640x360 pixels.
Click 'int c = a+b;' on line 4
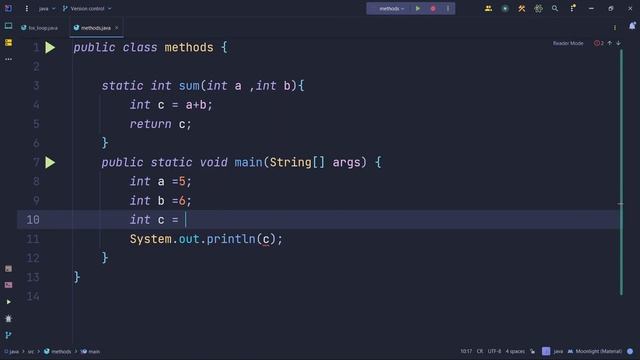point(171,105)
